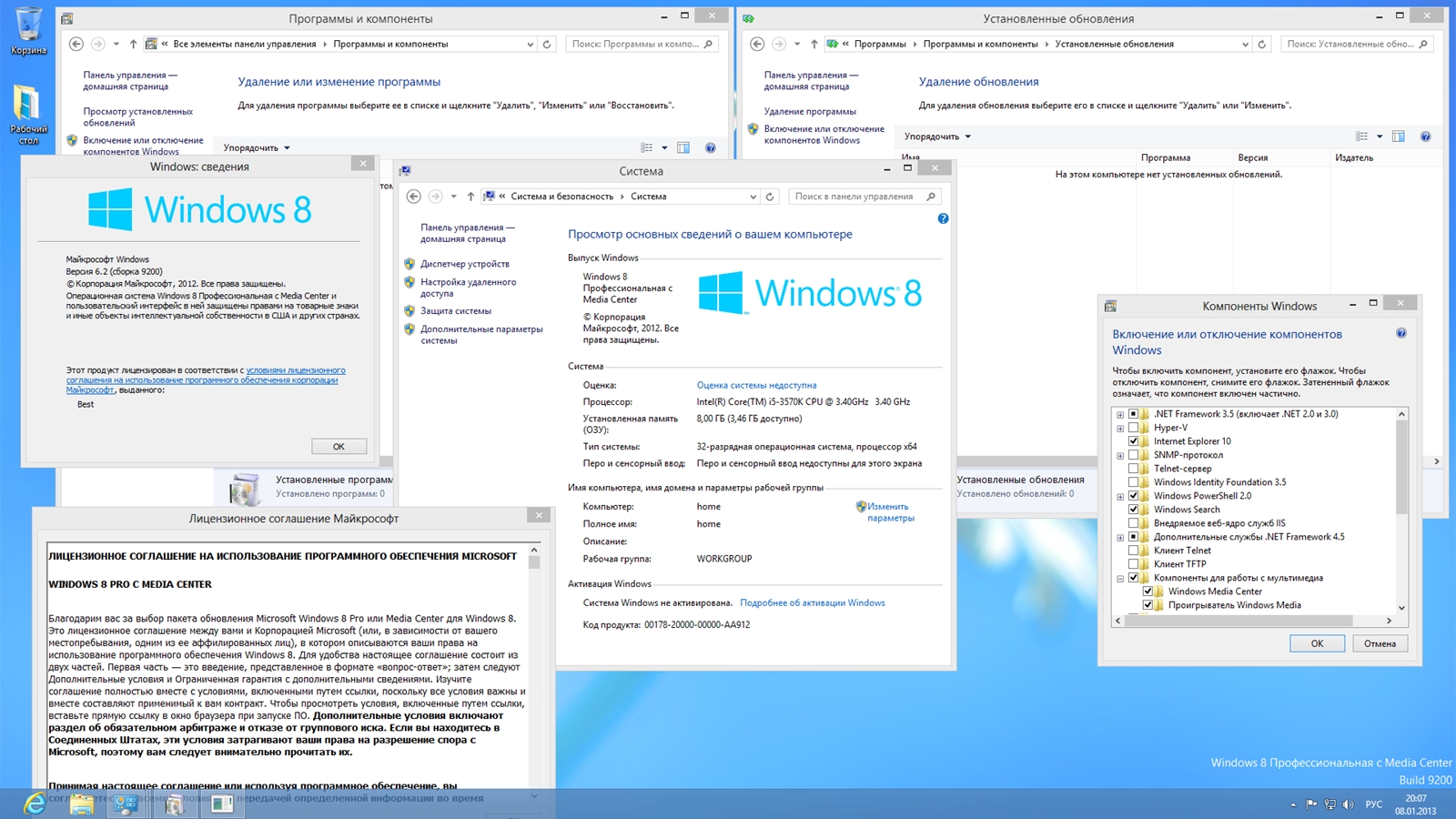Toggle the Hyper-V checkbox

pyautogui.click(x=1133, y=428)
